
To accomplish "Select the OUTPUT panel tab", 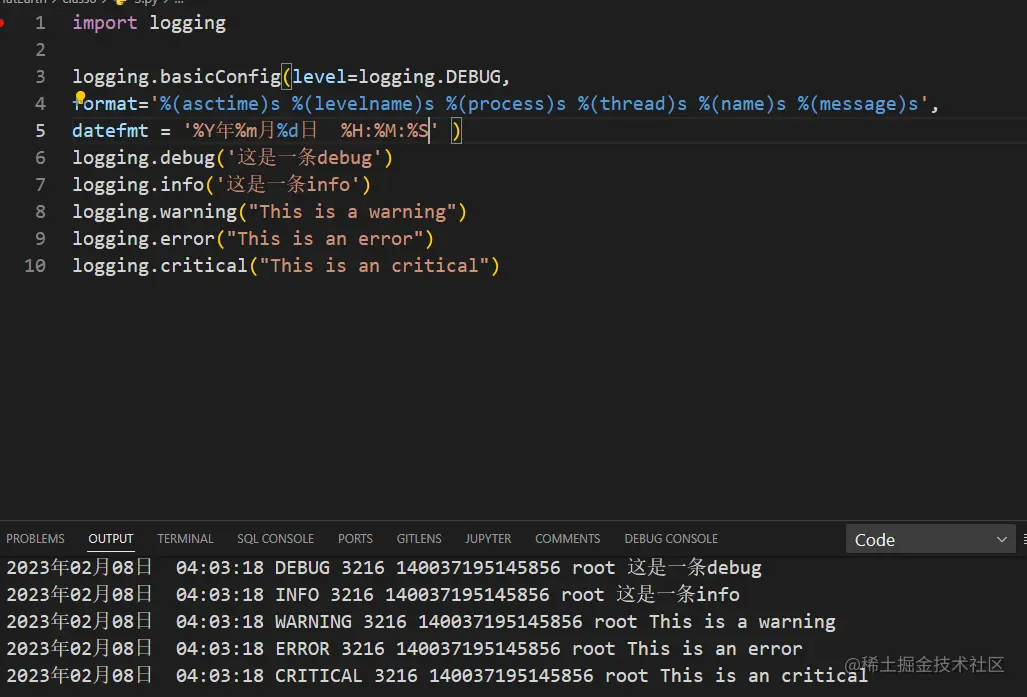I will point(111,538).
